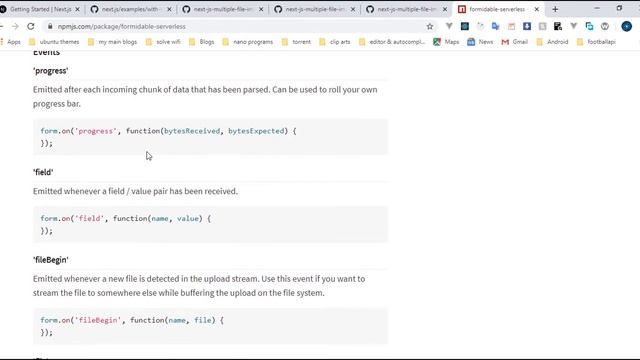Image resolution: width=640 pixels, height=360 pixels.
Task: Go forward in browser history
Action: click(x=16, y=27)
